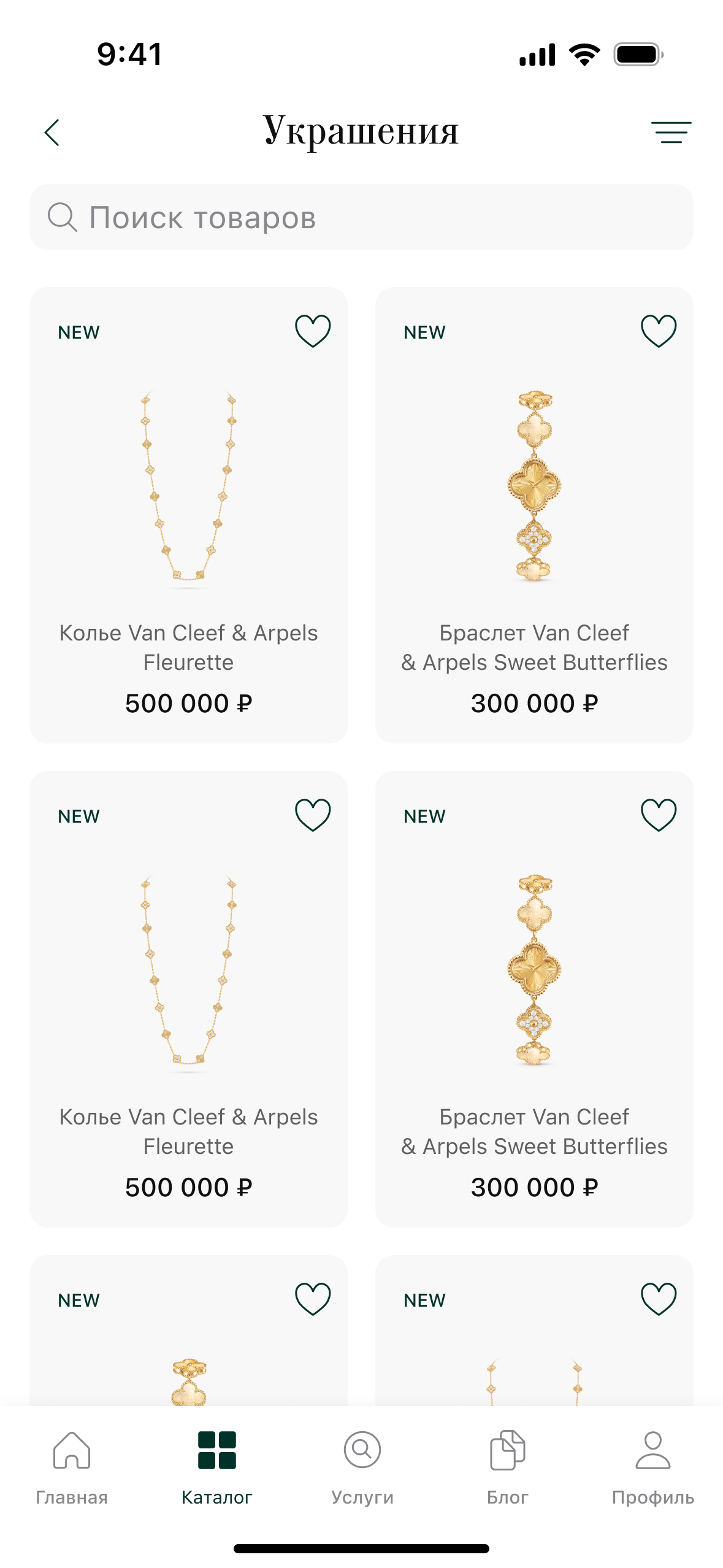View the first necklace product image
Image resolution: width=723 pixels, height=1568 pixels.
(188, 488)
